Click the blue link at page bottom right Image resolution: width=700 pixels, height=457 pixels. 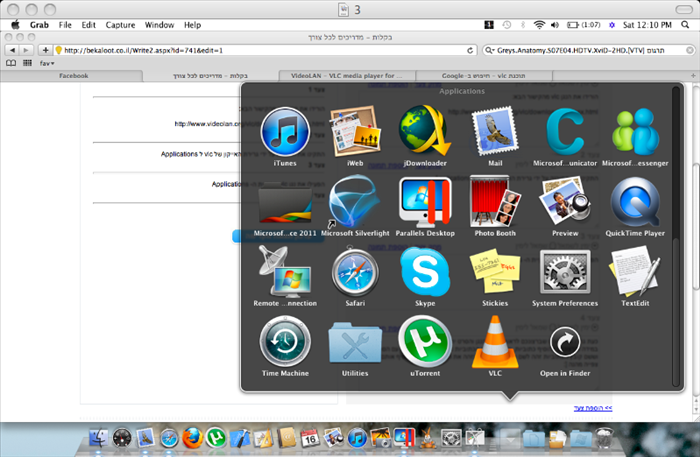point(593,408)
